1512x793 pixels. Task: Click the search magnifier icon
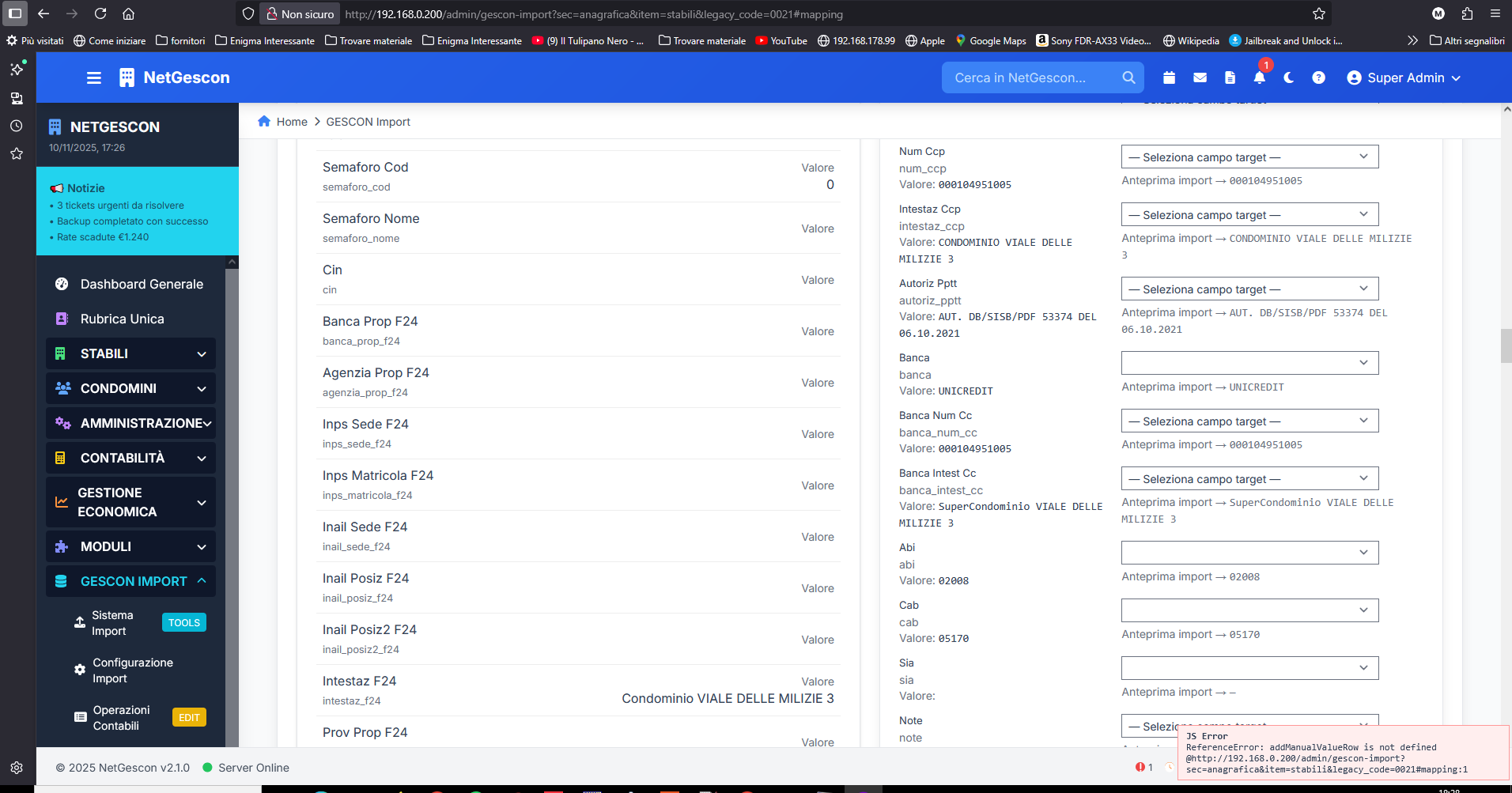[x=1128, y=77]
